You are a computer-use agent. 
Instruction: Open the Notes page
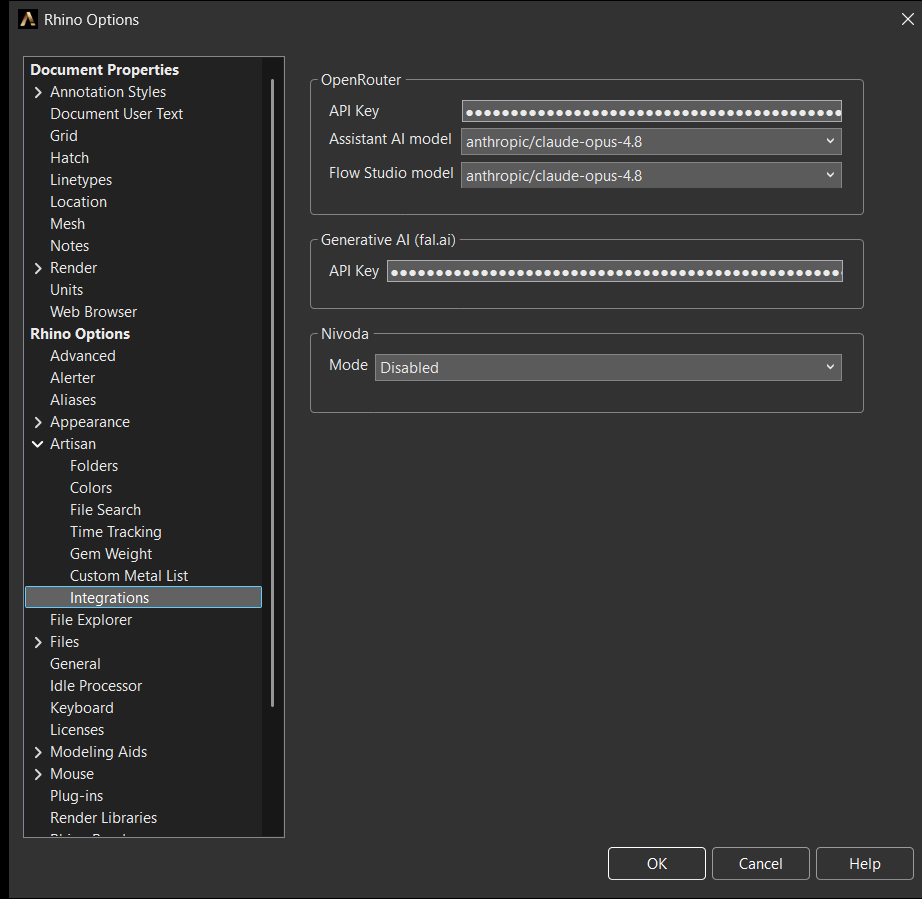(69, 246)
